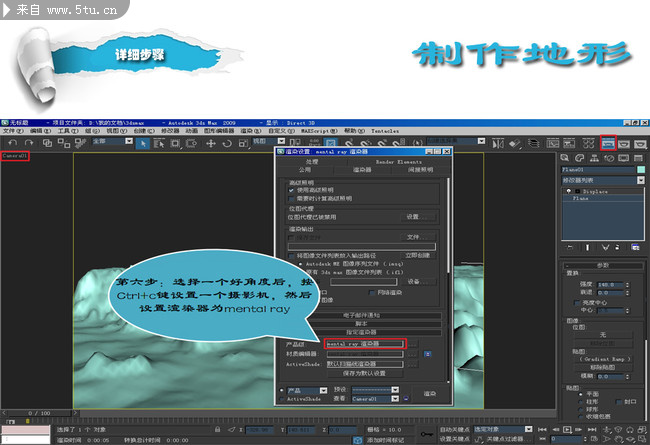Enable 'compute advanced lighting when required' checkbox
650x445 pixels.
pos(291,198)
